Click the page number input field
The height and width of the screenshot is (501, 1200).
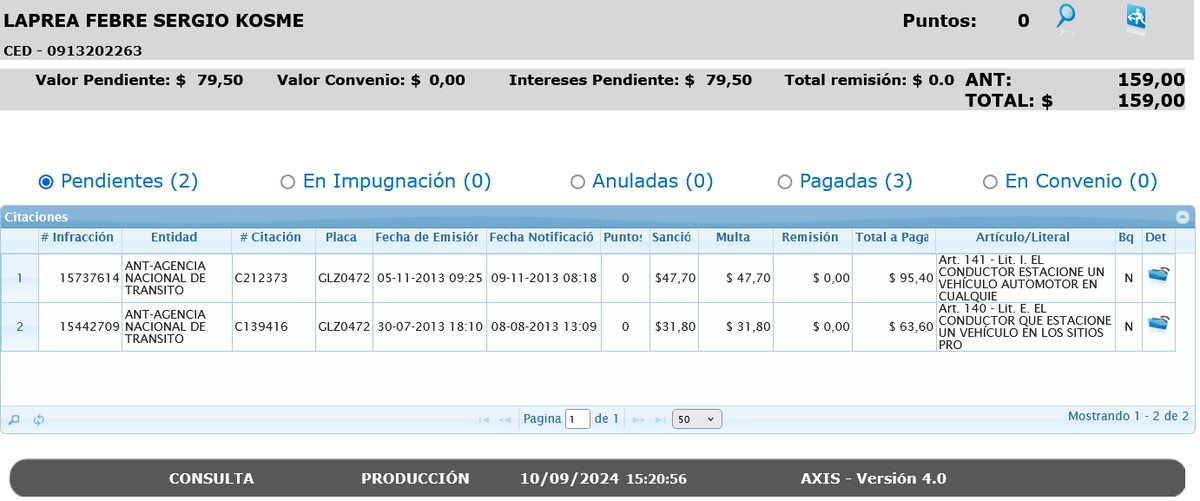click(577, 419)
